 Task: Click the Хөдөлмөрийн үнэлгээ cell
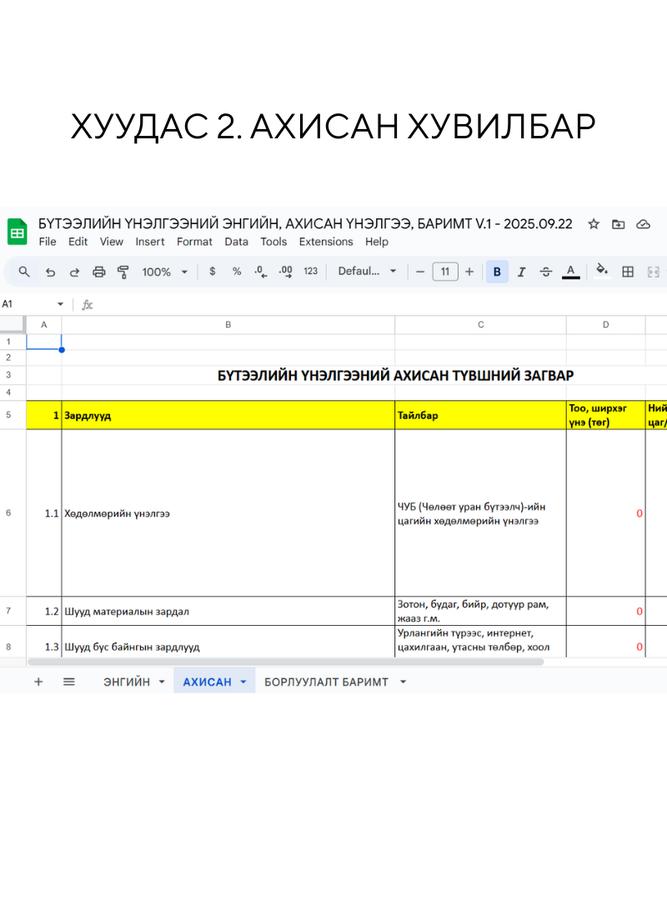tap(228, 513)
